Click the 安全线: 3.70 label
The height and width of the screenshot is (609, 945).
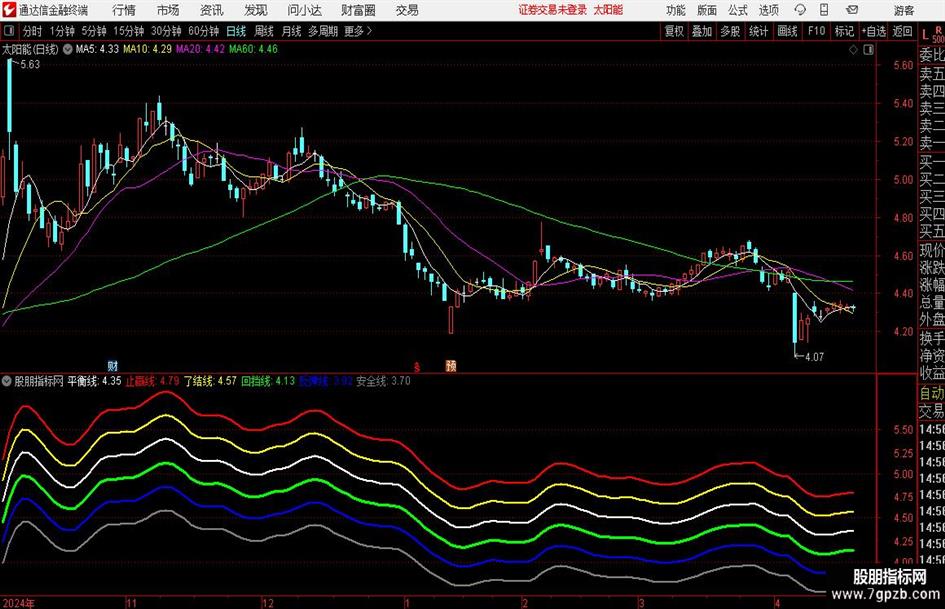383,381
